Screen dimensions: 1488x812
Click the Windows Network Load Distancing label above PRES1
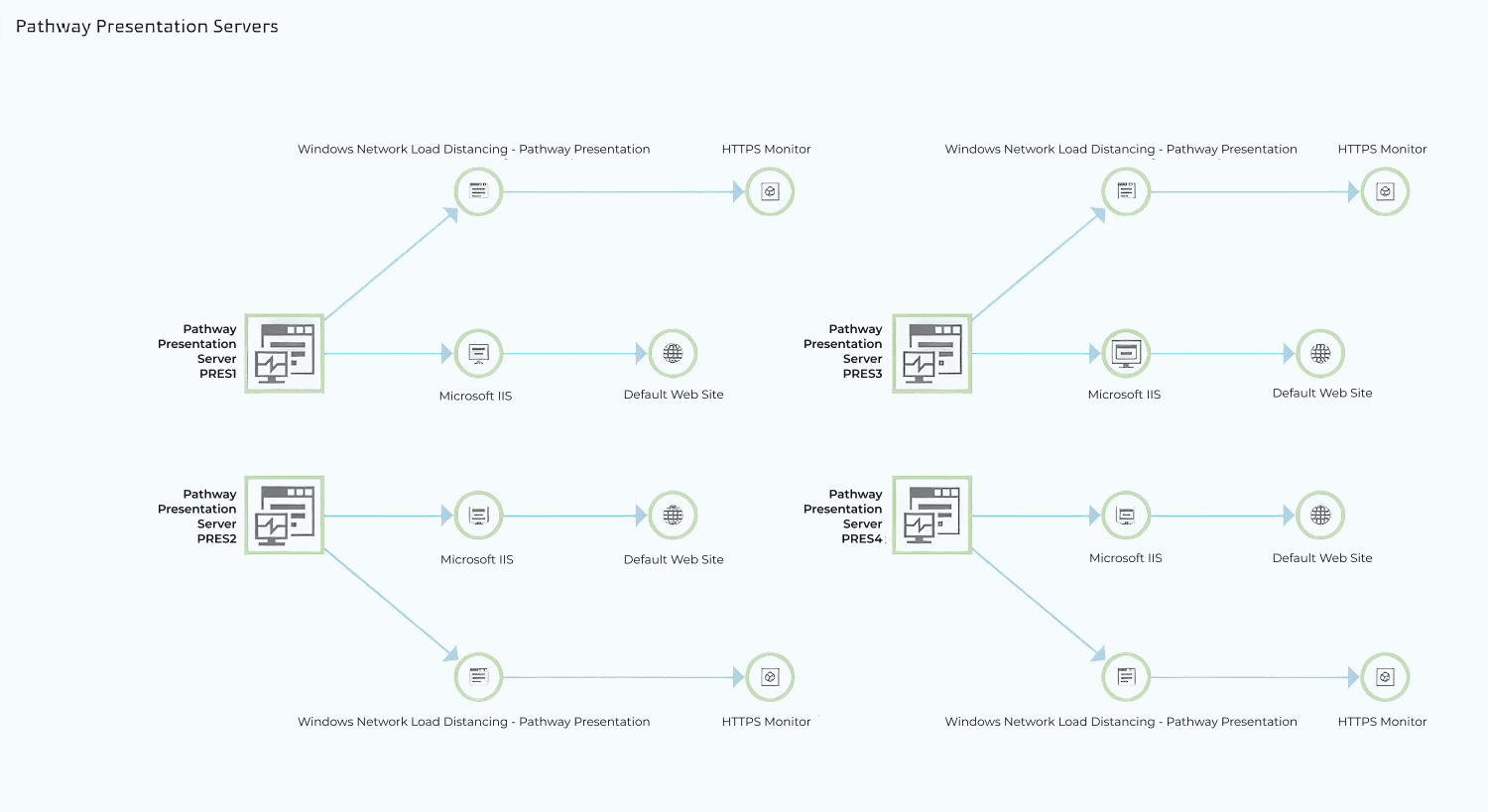click(473, 149)
